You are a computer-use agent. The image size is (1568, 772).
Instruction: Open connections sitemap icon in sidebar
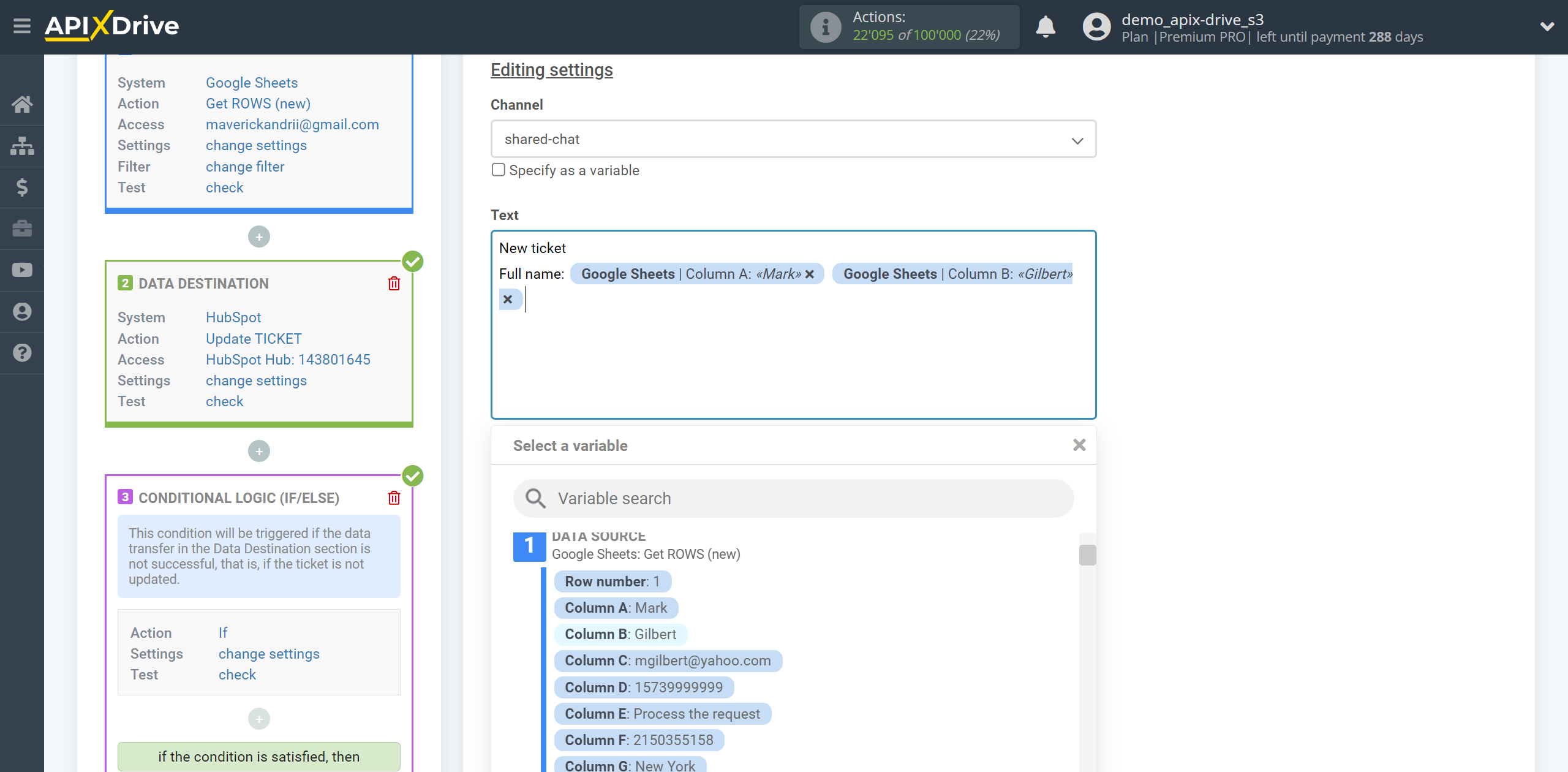(x=22, y=146)
